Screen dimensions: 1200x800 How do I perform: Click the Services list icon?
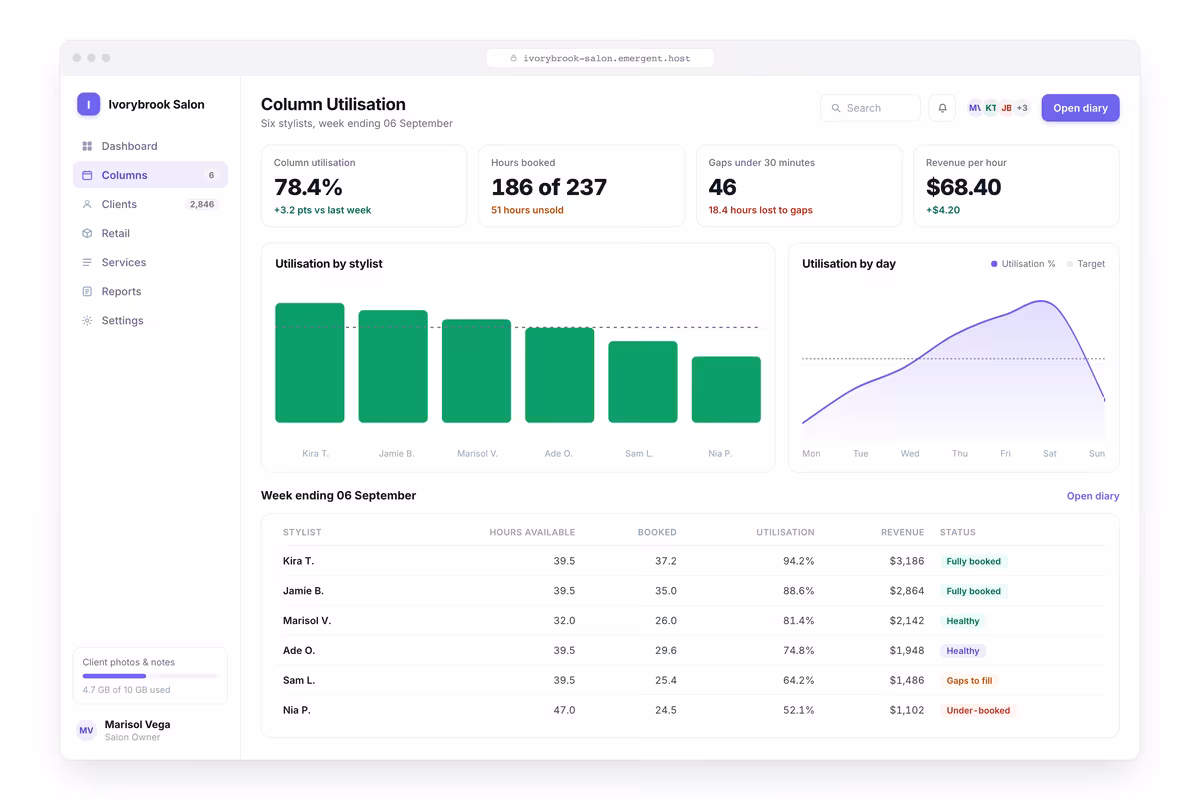[87, 262]
